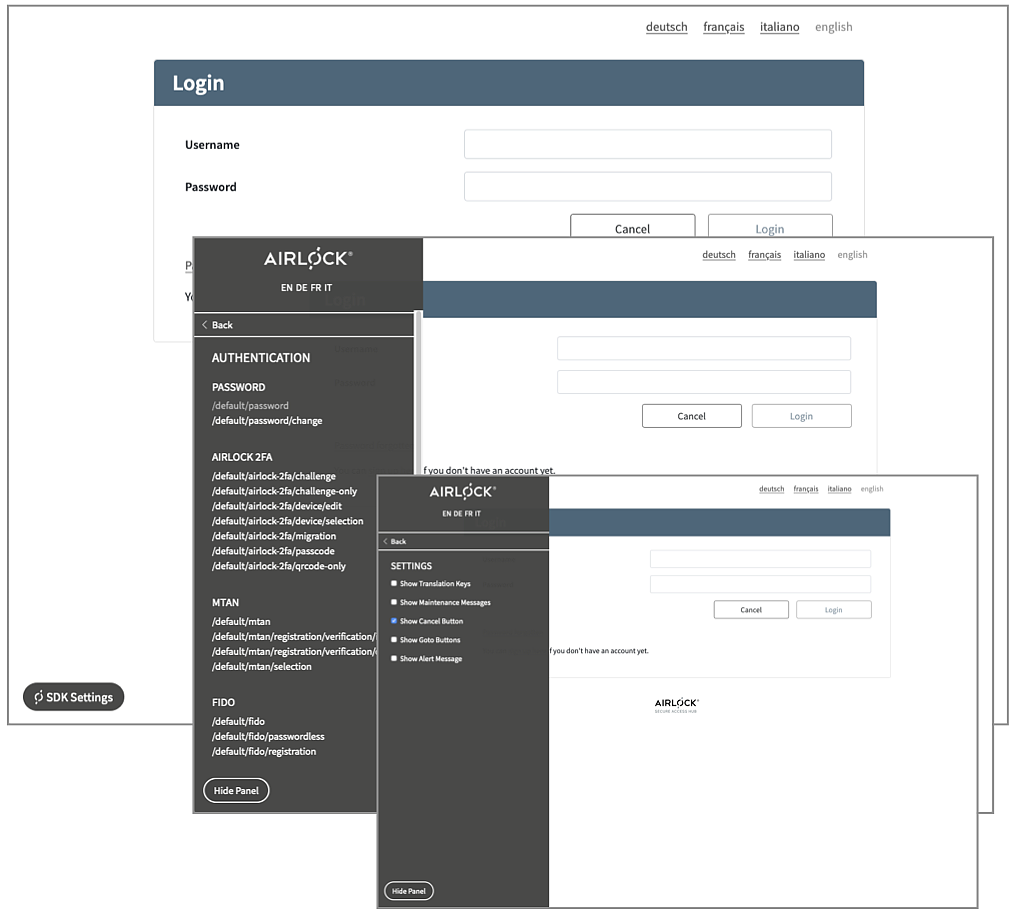Select the /default/mtan/selection entry
Image resolution: width=1017 pixels, height=916 pixels.
262,666
